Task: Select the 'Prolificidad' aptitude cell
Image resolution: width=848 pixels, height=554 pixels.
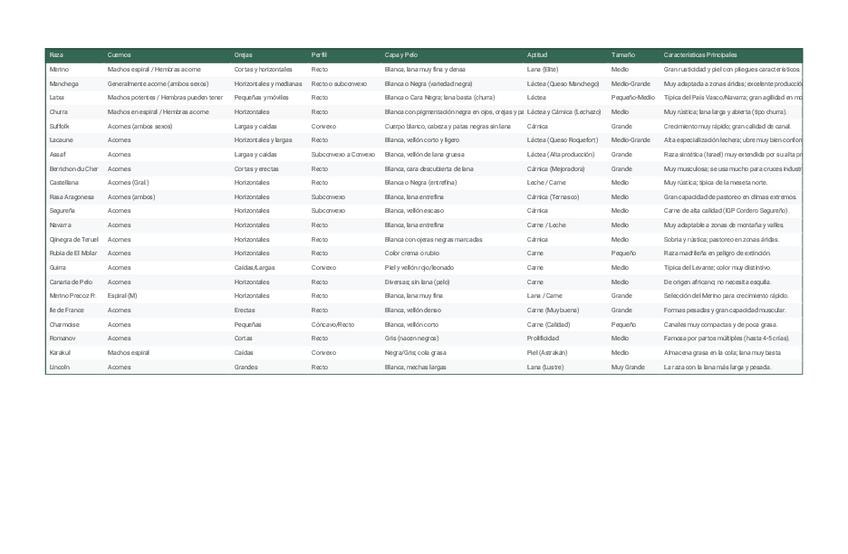Action: tap(544, 339)
